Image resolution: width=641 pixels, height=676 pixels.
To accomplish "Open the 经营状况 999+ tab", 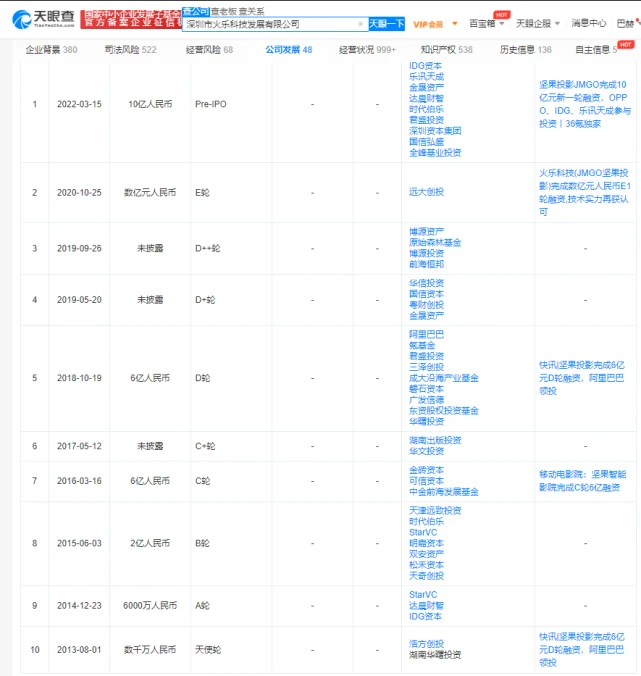I will coord(367,50).
